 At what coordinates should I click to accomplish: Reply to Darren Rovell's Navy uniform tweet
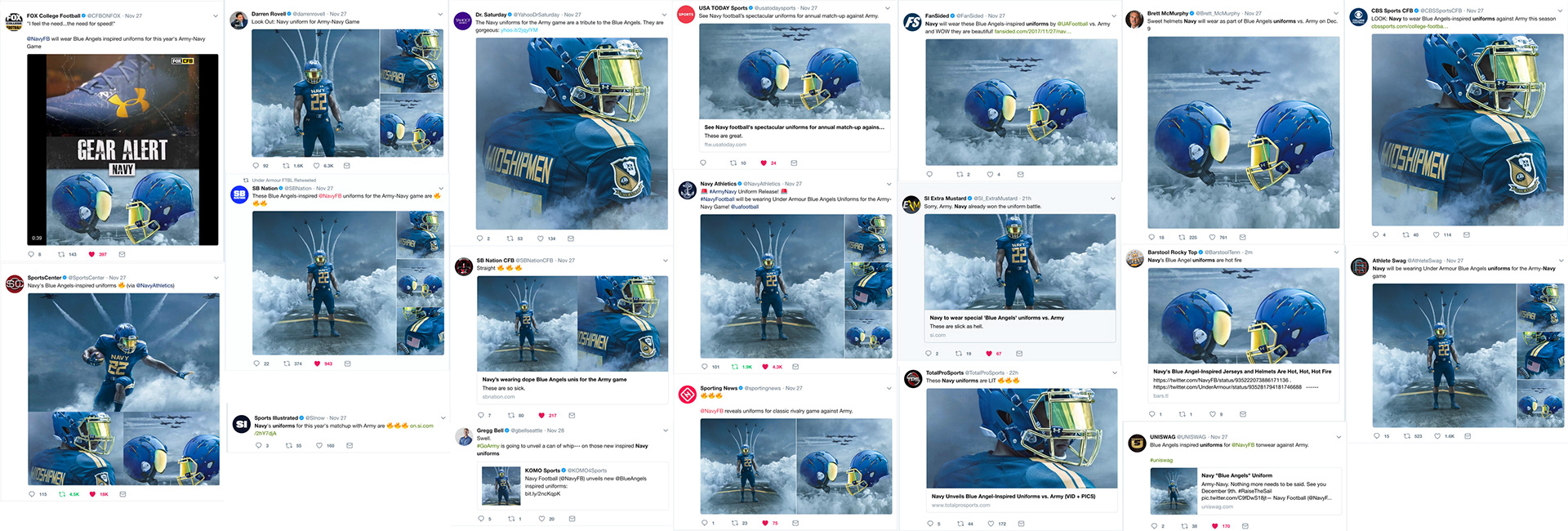point(256,166)
